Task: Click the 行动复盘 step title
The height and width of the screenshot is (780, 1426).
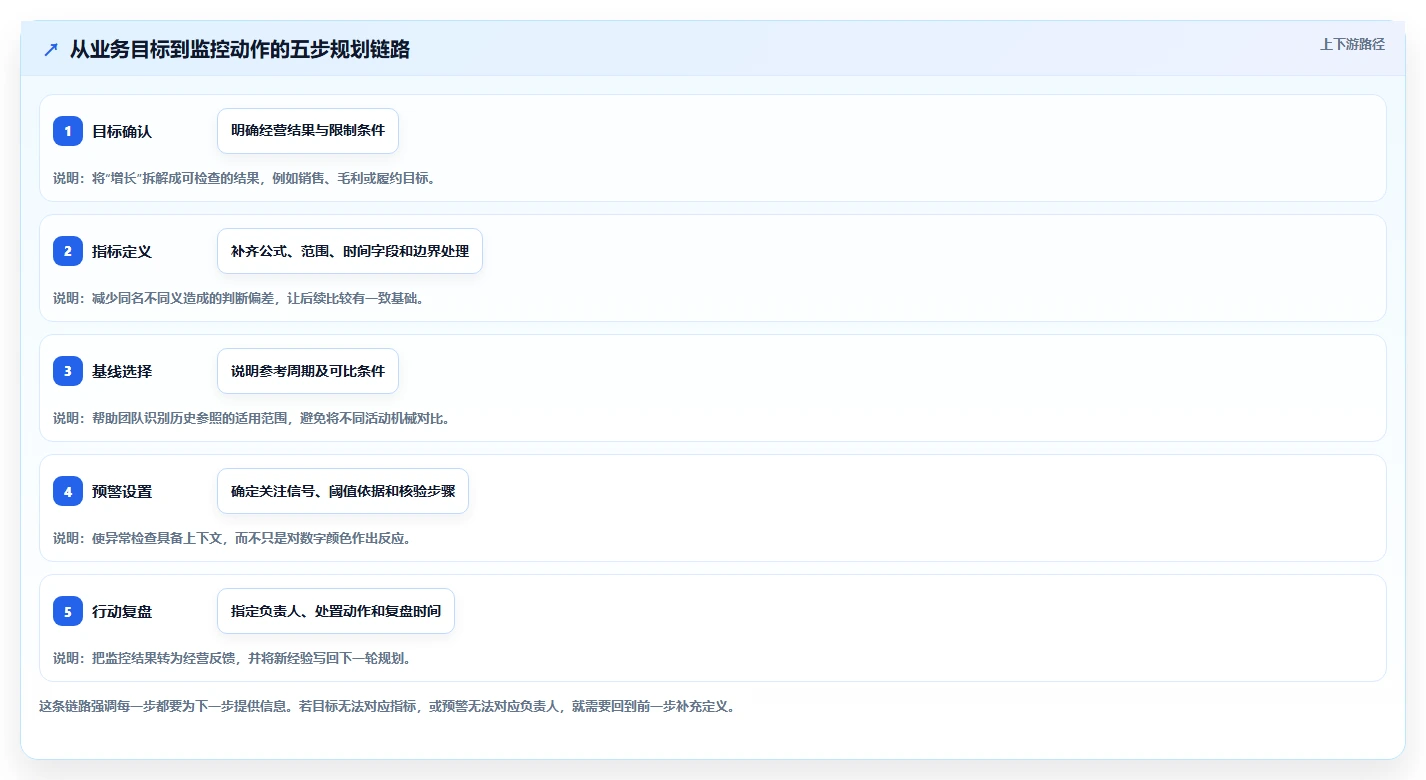Action: point(122,611)
